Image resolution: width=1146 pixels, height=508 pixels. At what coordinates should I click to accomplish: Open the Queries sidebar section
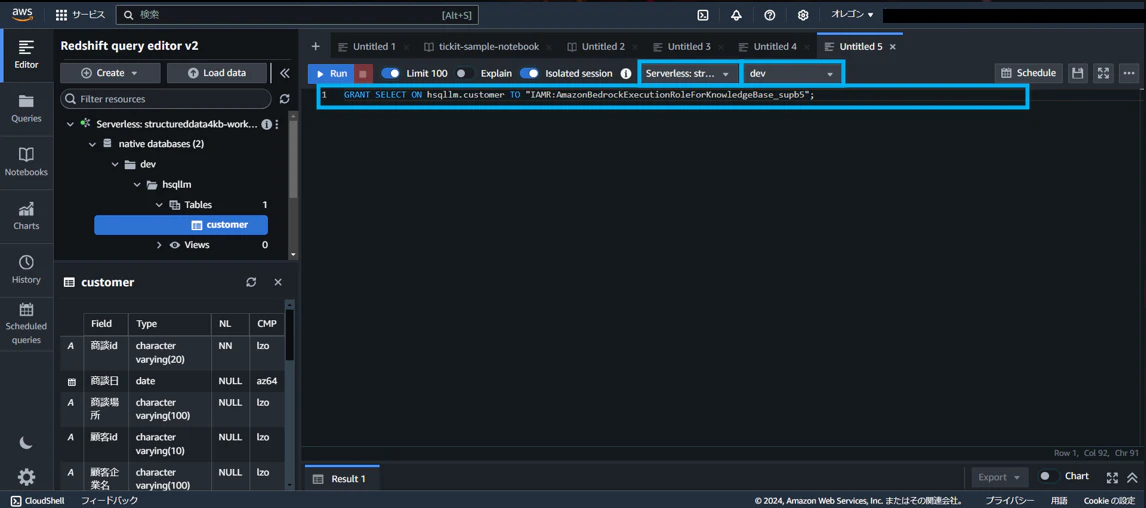pos(26,108)
